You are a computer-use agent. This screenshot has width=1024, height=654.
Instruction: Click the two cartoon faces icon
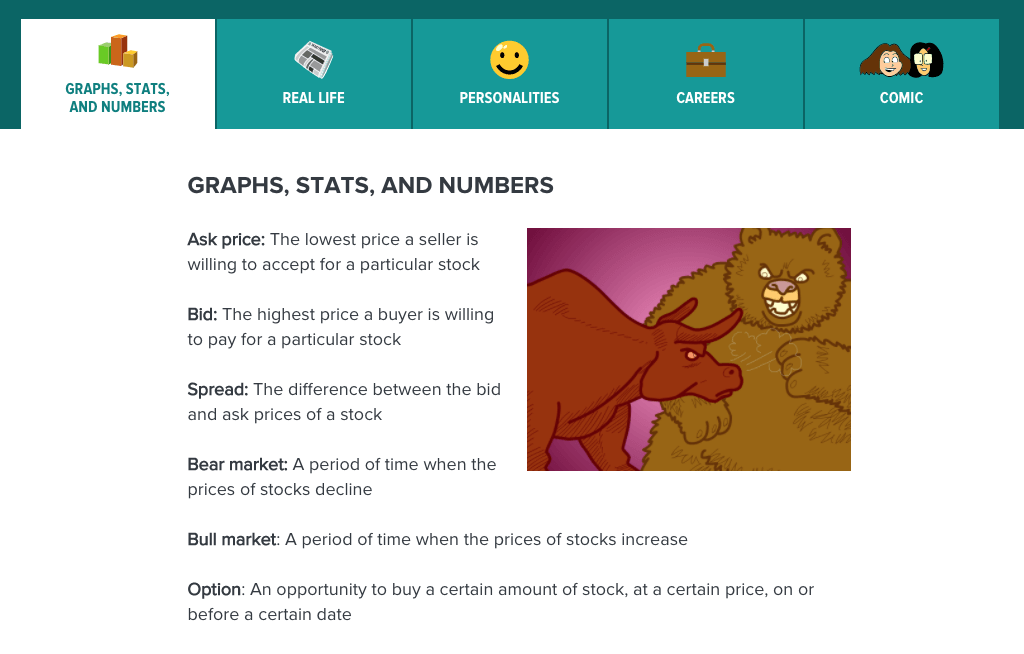[901, 61]
